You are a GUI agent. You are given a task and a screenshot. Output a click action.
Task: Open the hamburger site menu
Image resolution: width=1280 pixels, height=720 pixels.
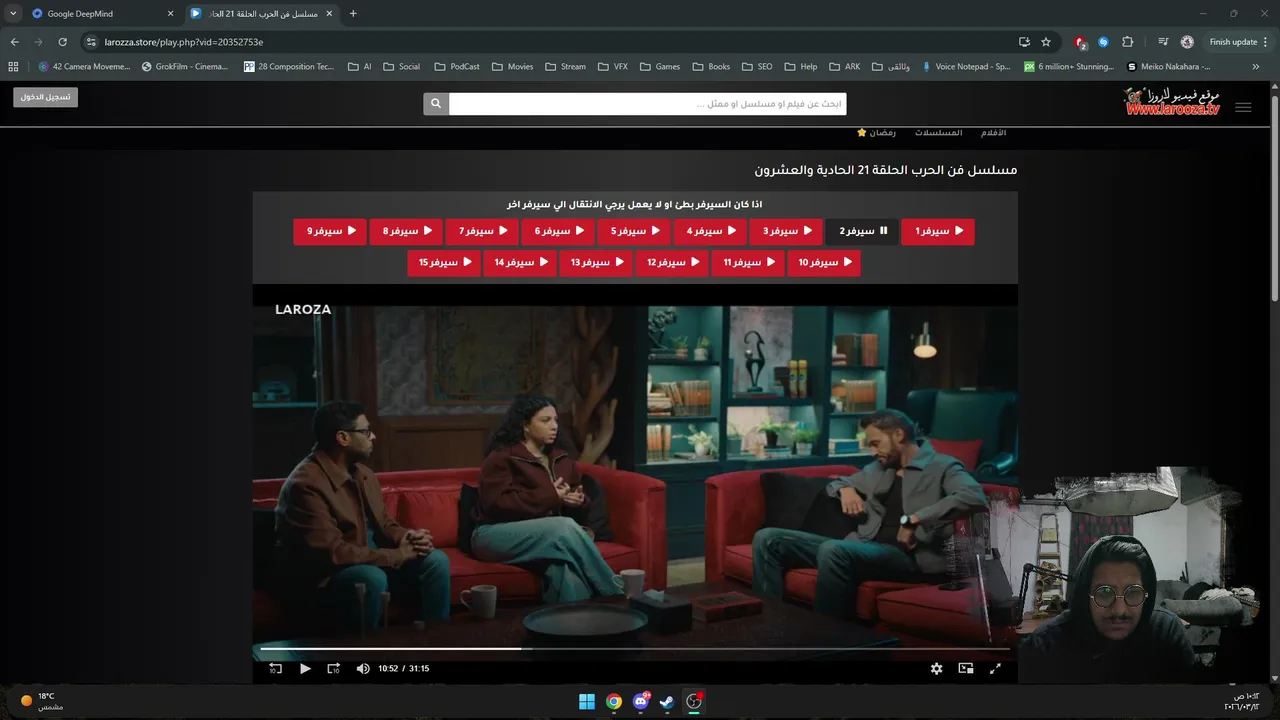point(1243,108)
